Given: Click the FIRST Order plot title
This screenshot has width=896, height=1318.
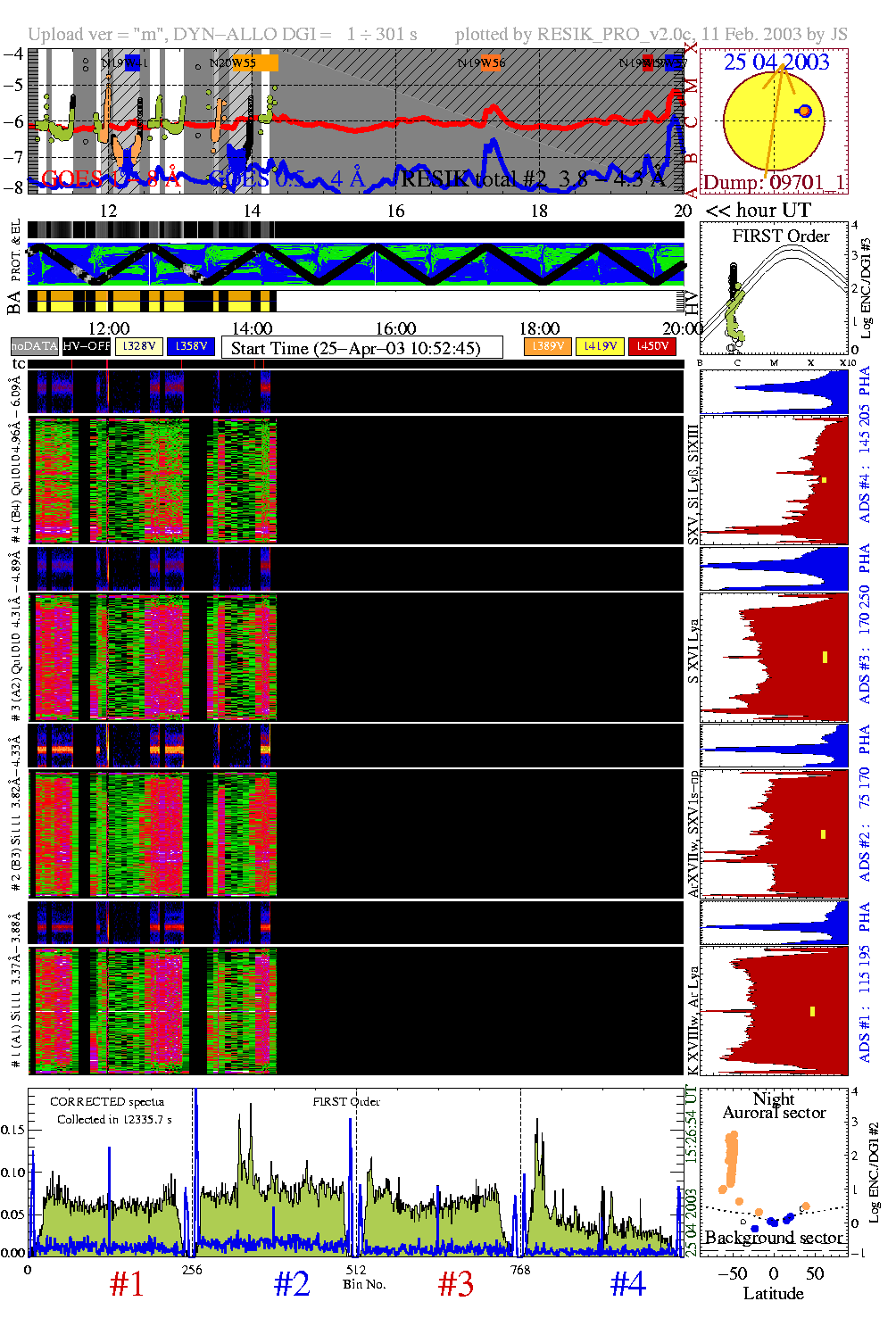Looking at the screenshot, I should click(781, 236).
